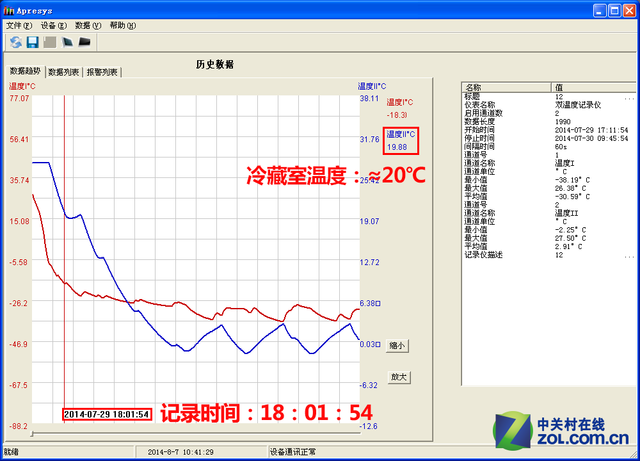
Task: Click the value 双温度记录仪
Action: [578, 105]
